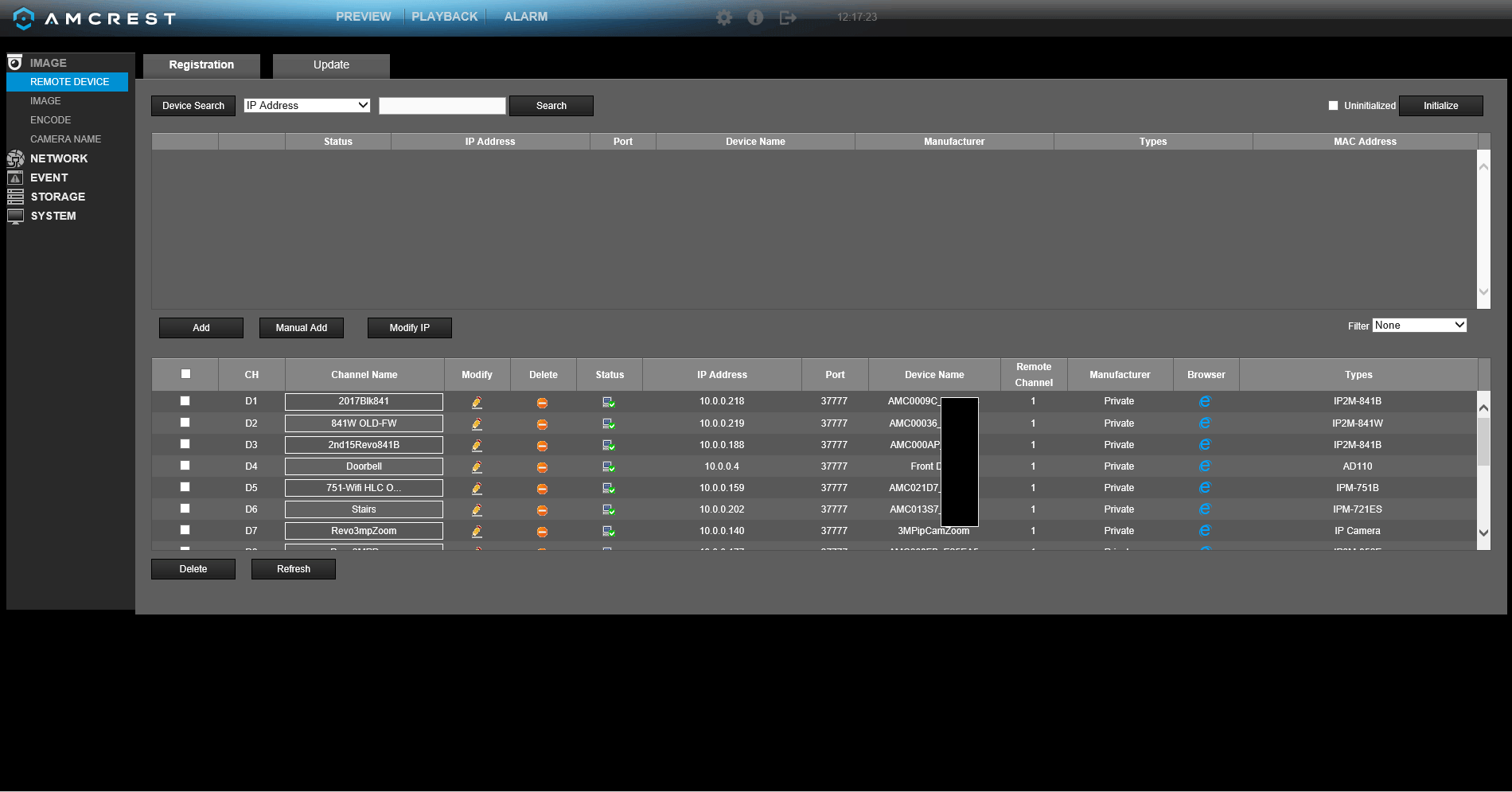
Task: Click the Refresh button
Action: 294,569
